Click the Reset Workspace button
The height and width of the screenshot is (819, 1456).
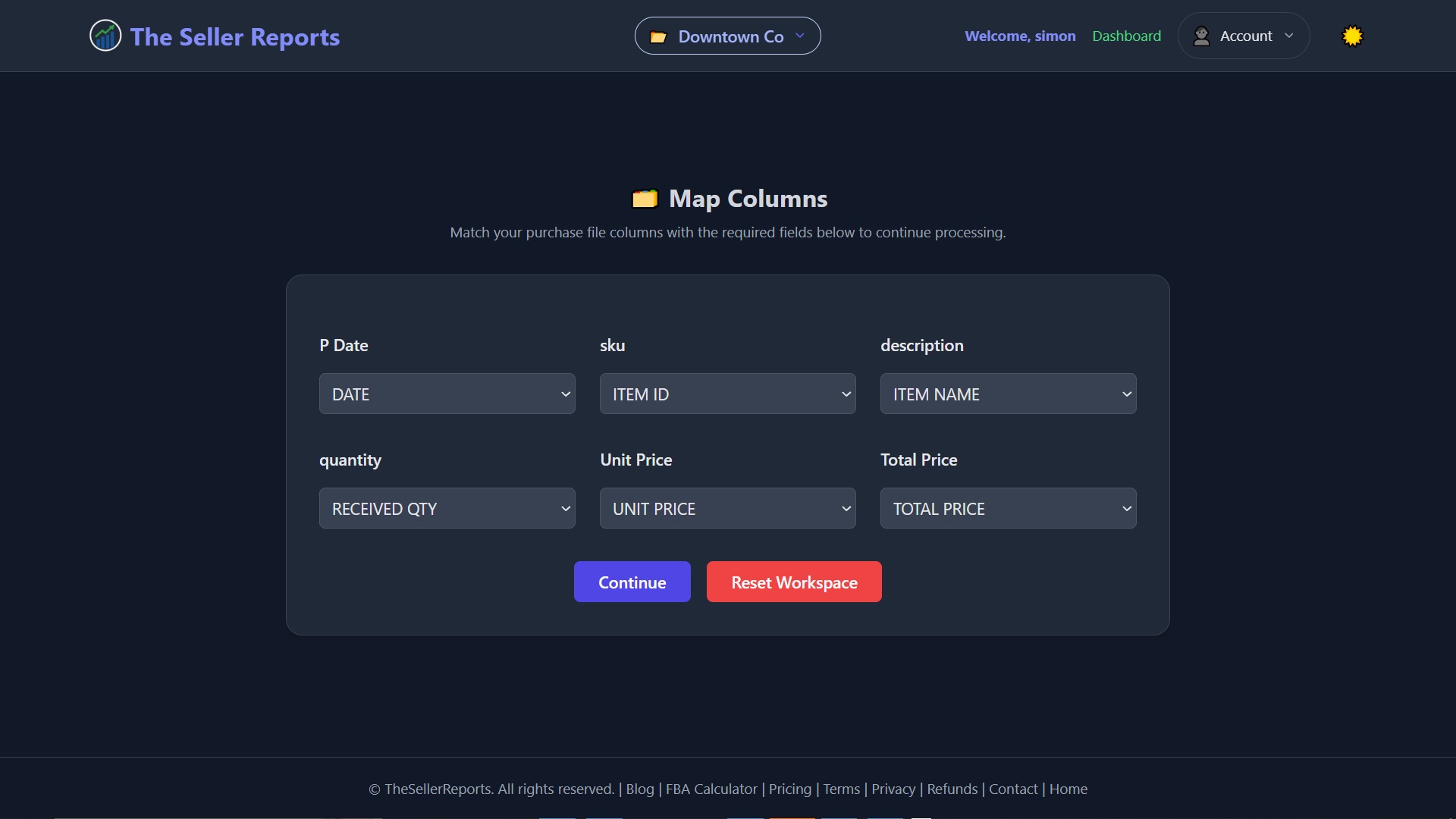pos(794,582)
